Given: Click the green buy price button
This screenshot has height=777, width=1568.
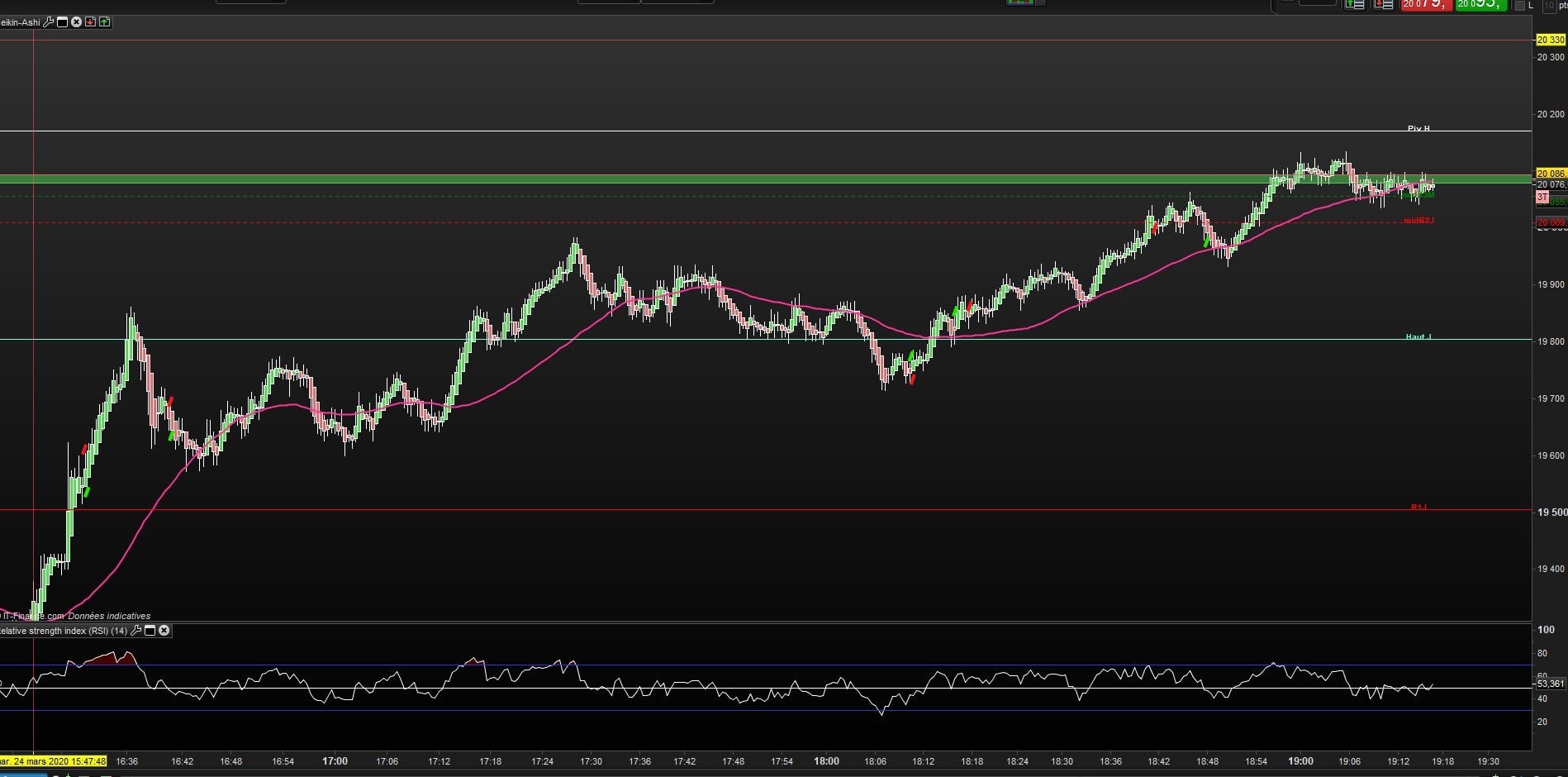Looking at the screenshot, I should pyautogui.click(x=1480, y=4).
